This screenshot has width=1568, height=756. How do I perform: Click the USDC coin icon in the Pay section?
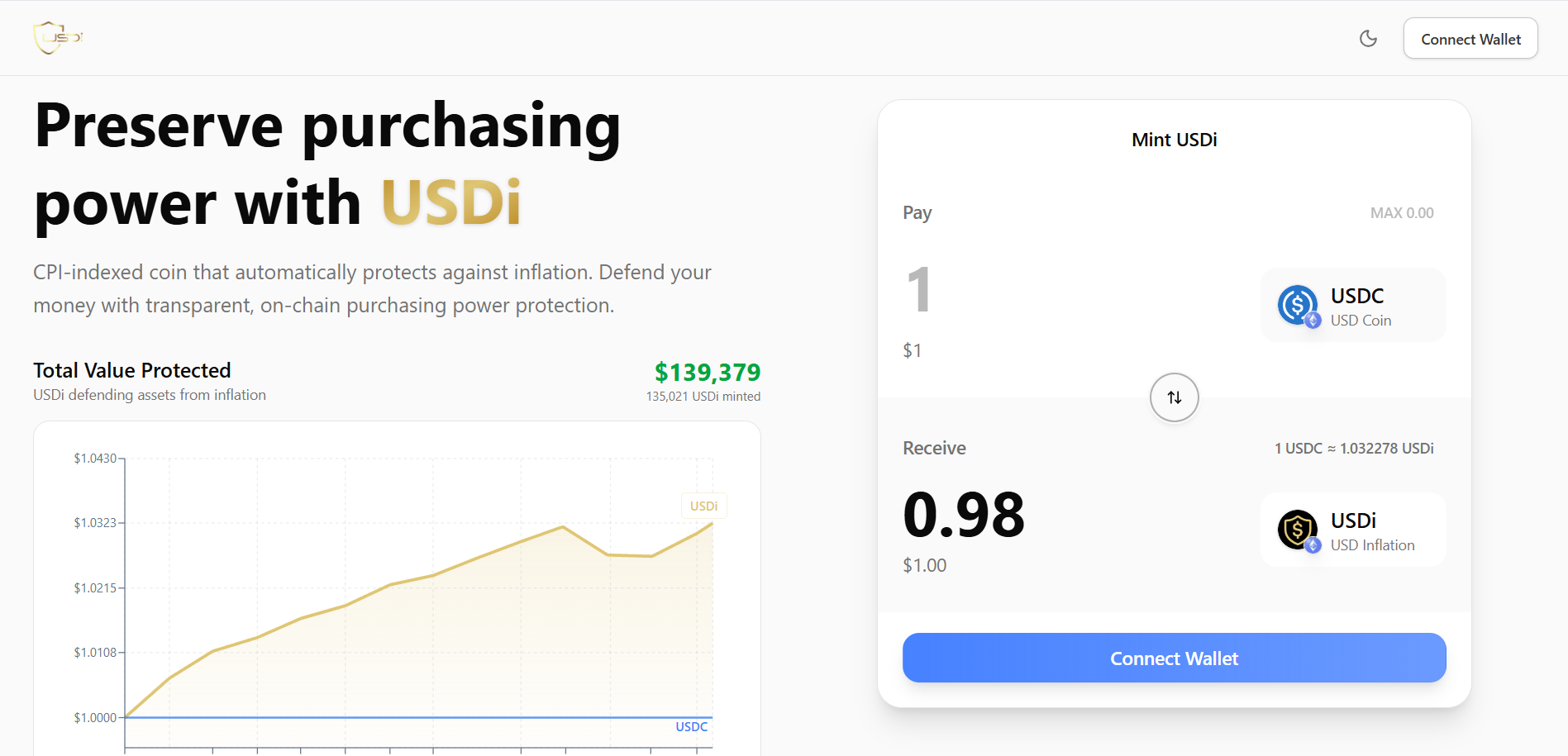click(1297, 305)
